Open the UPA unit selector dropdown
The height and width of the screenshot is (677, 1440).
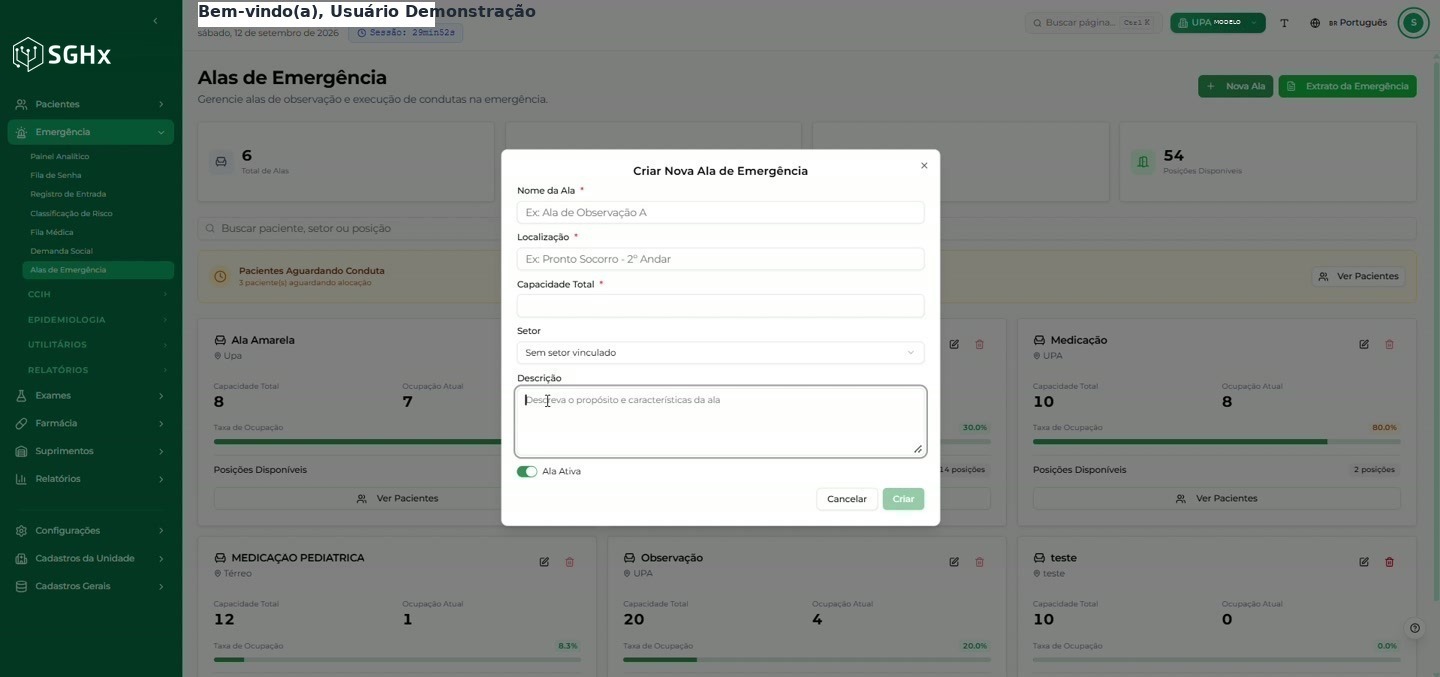(x=1218, y=23)
